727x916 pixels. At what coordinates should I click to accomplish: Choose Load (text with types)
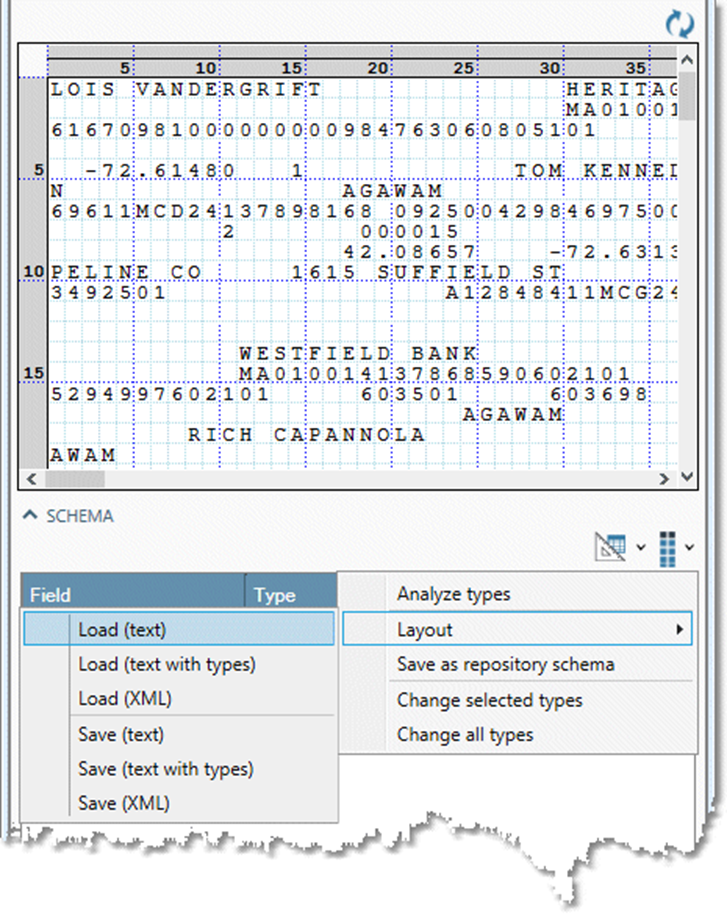(x=166, y=664)
